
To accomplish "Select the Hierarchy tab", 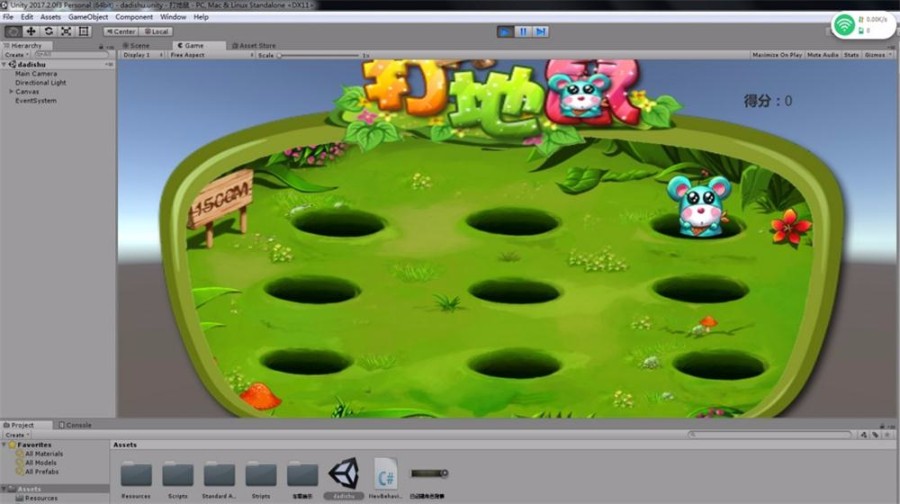I will pos(26,45).
